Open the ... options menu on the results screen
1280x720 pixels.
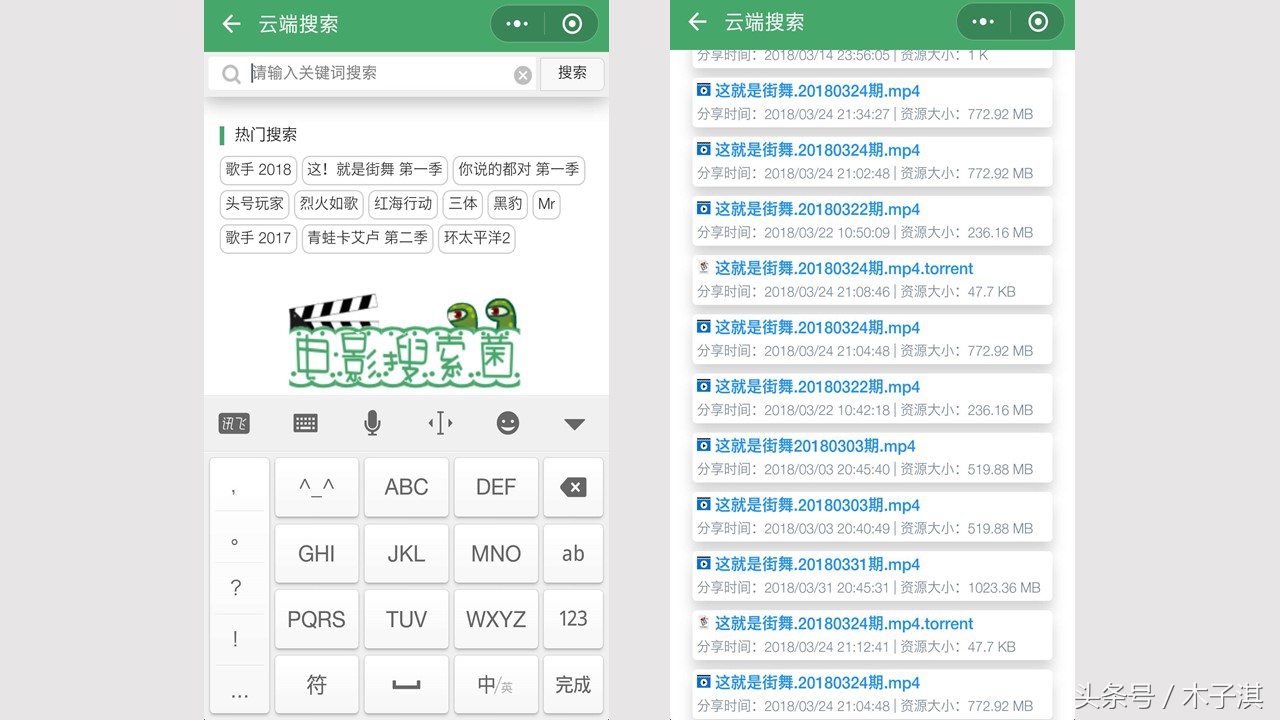[982, 21]
